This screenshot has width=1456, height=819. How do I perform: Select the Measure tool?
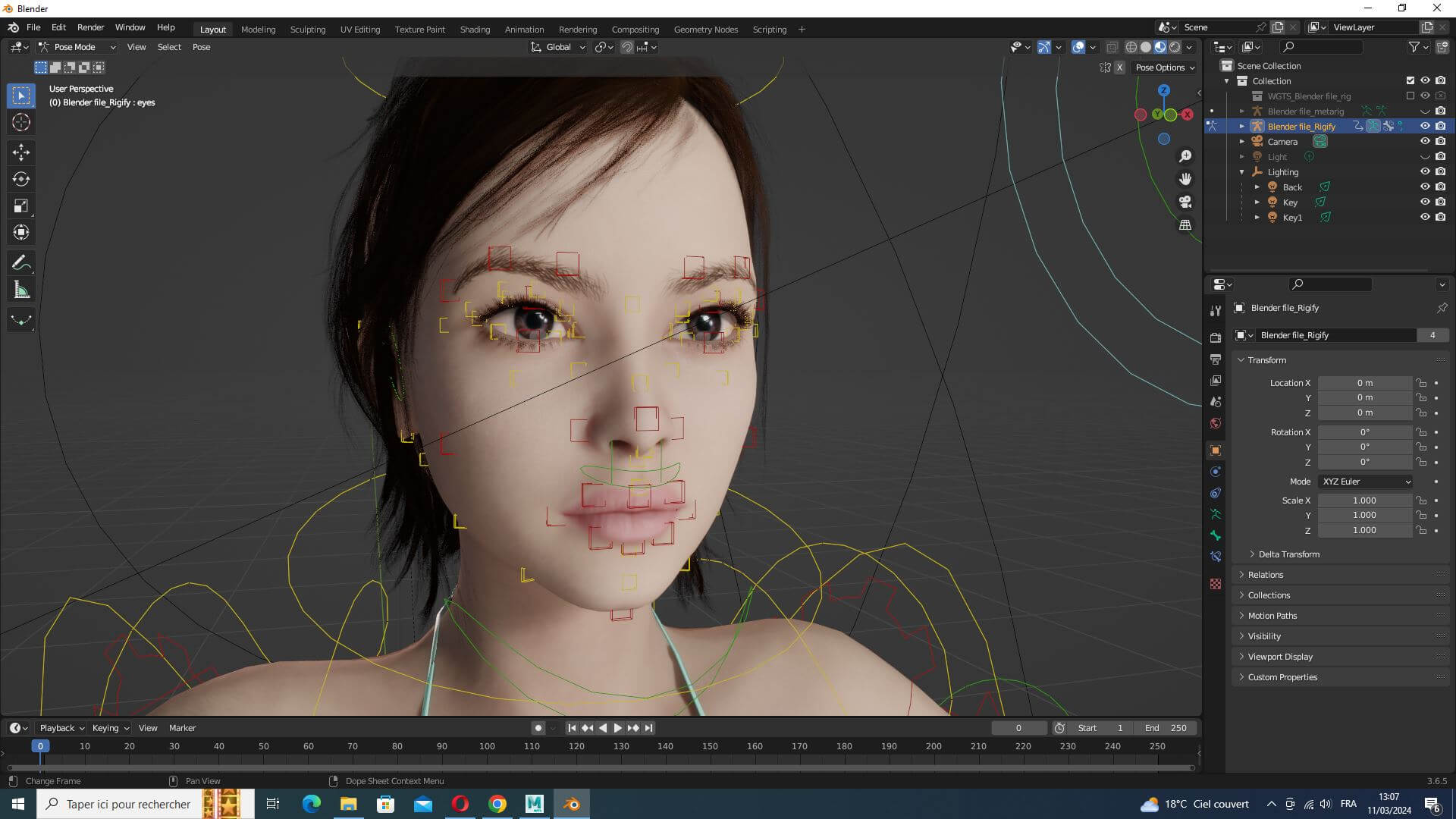(21, 290)
